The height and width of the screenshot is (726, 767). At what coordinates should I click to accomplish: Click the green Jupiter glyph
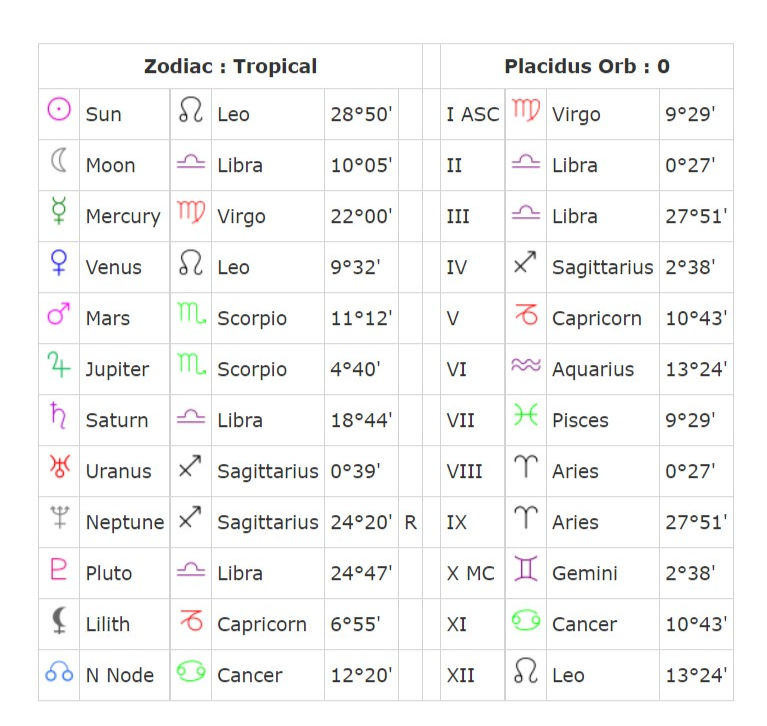pyautogui.click(x=59, y=364)
